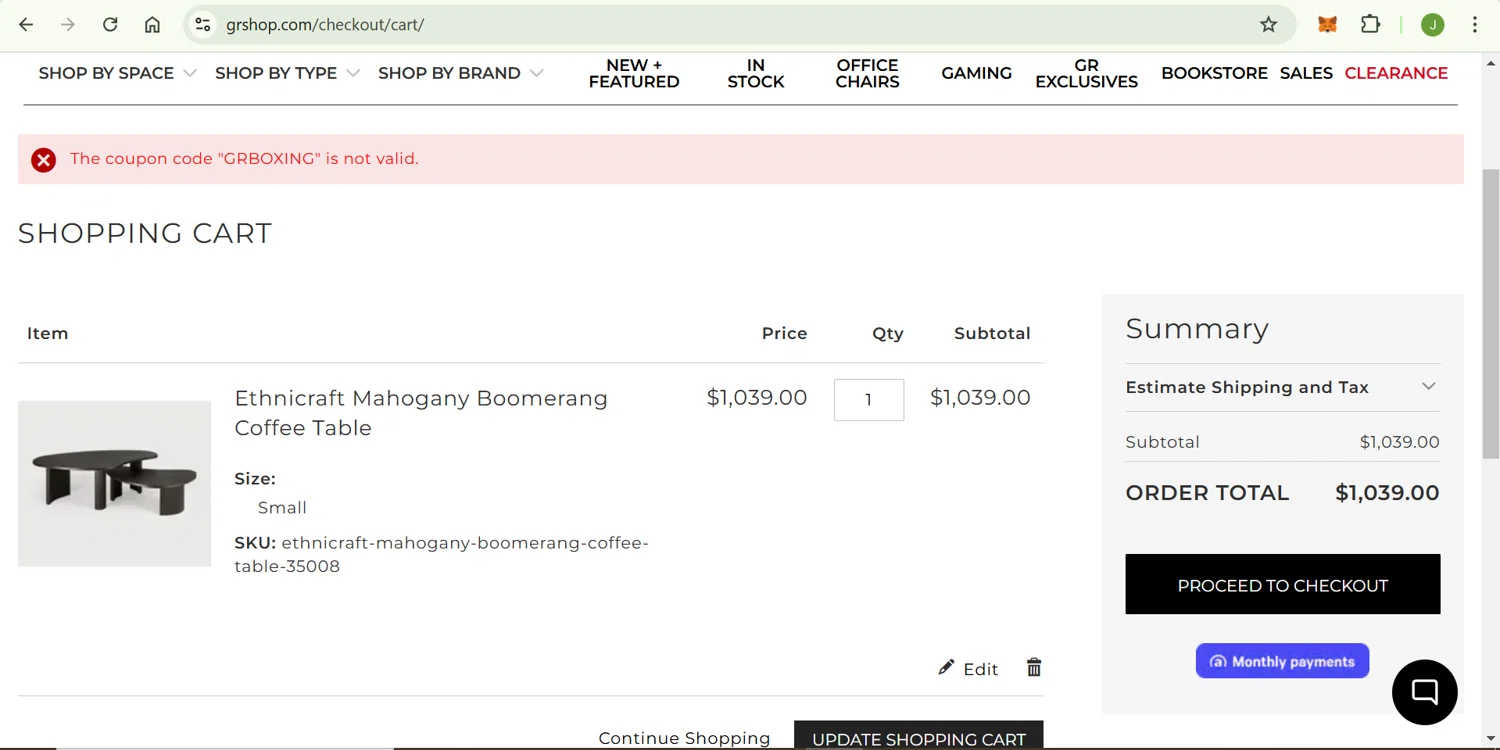The image size is (1500, 750).
Task: Remove item using the trash icon
Action: (1034, 667)
